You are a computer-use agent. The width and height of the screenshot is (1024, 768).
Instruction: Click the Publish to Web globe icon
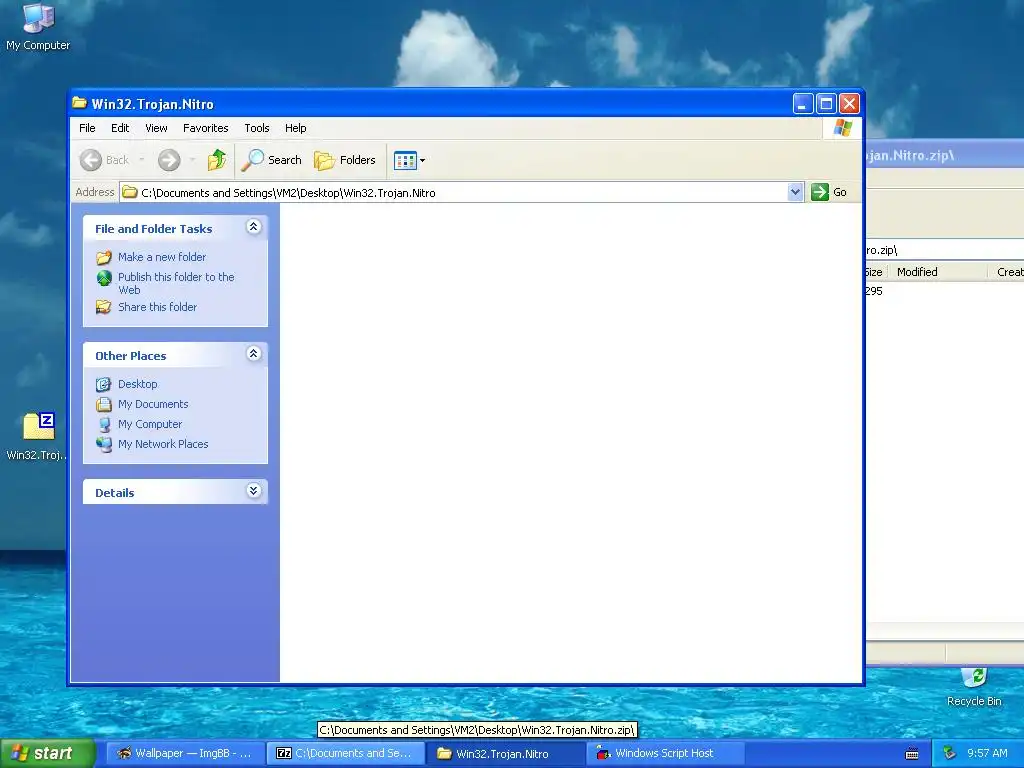104,278
